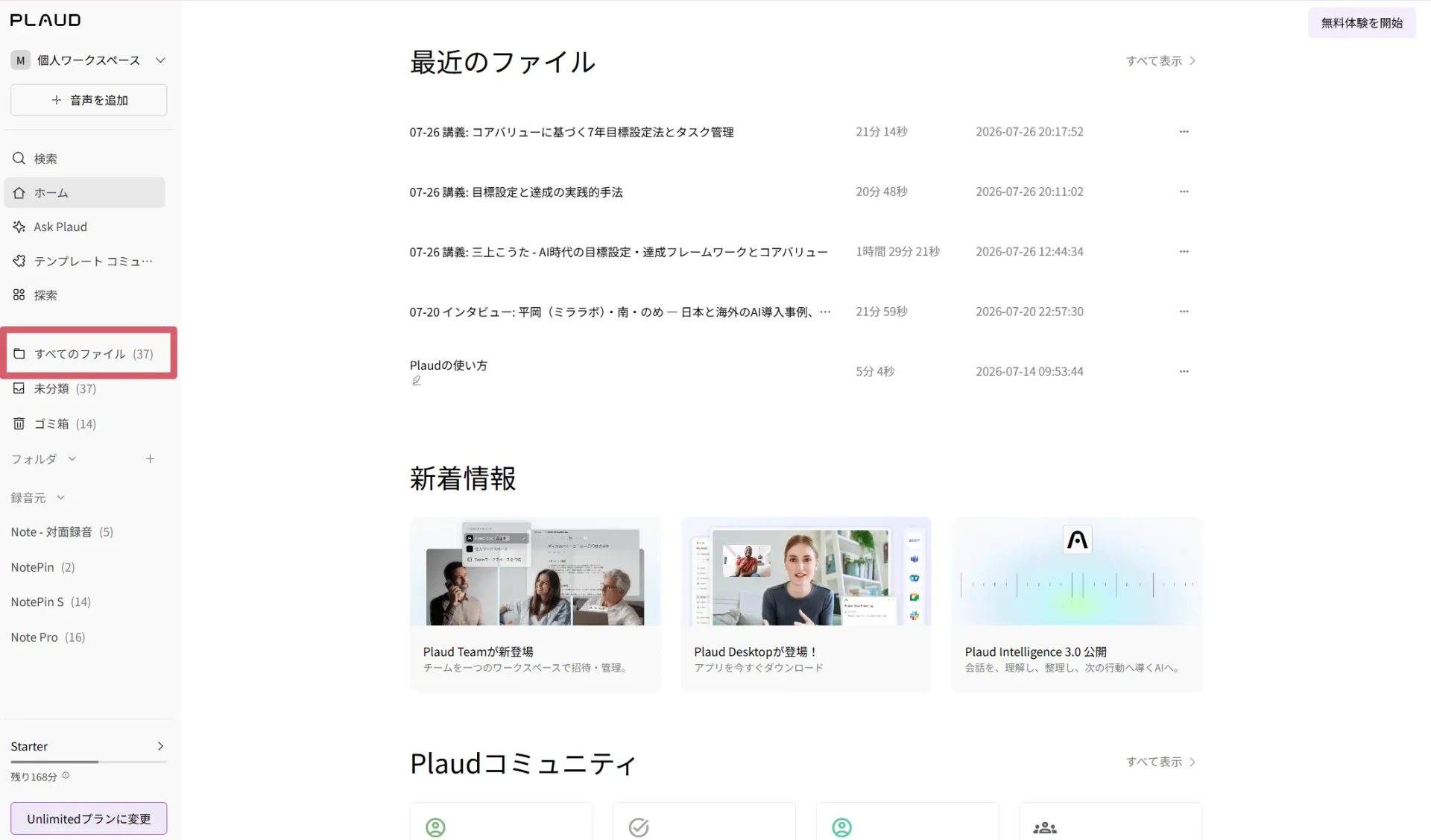This screenshot has width=1431, height=840.
Task: Open the Plaud Desktop news thumbnail
Action: pyautogui.click(x=806, y=572)
